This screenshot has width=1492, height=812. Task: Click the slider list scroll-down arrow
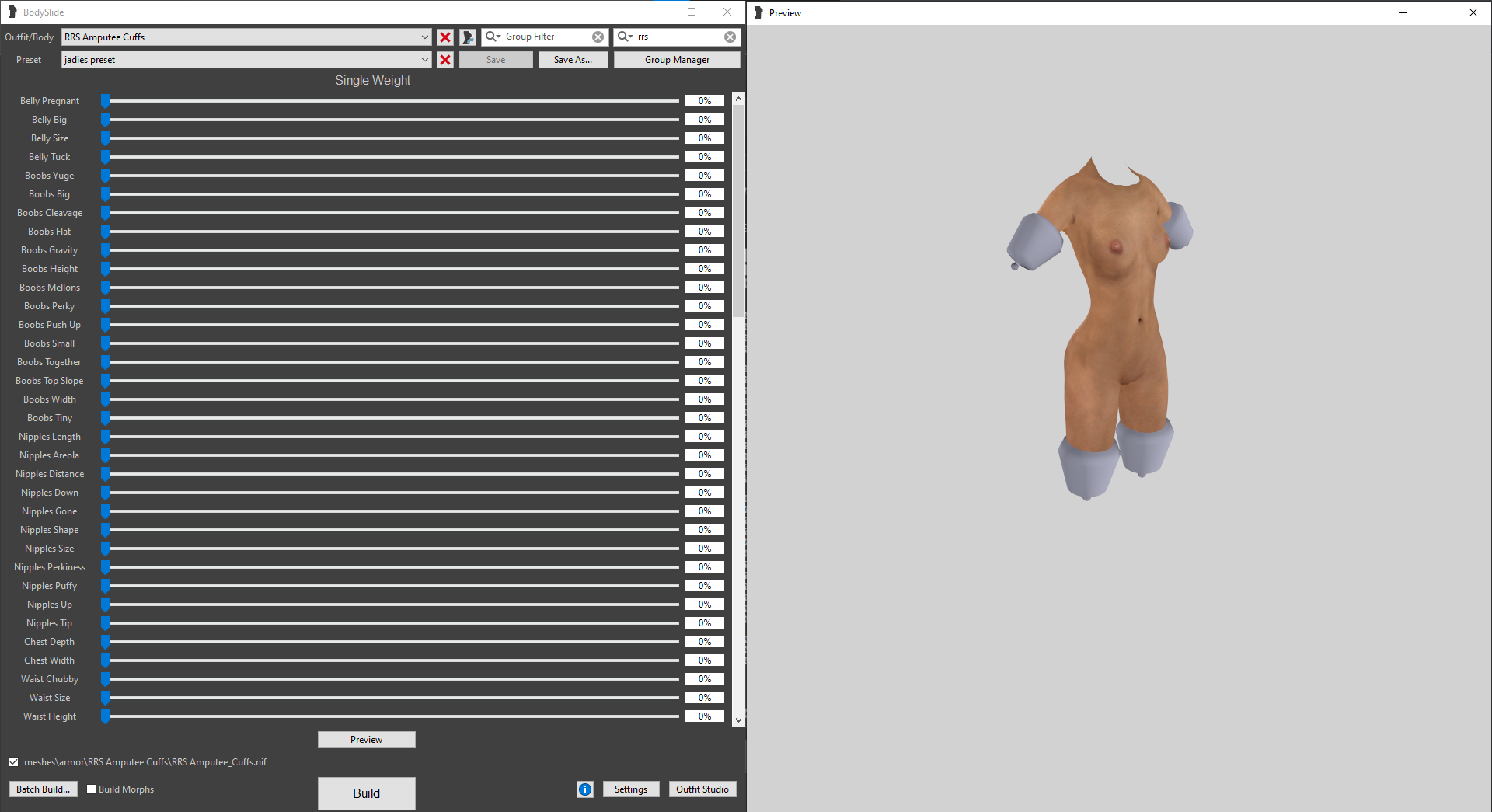coord(739,720)
